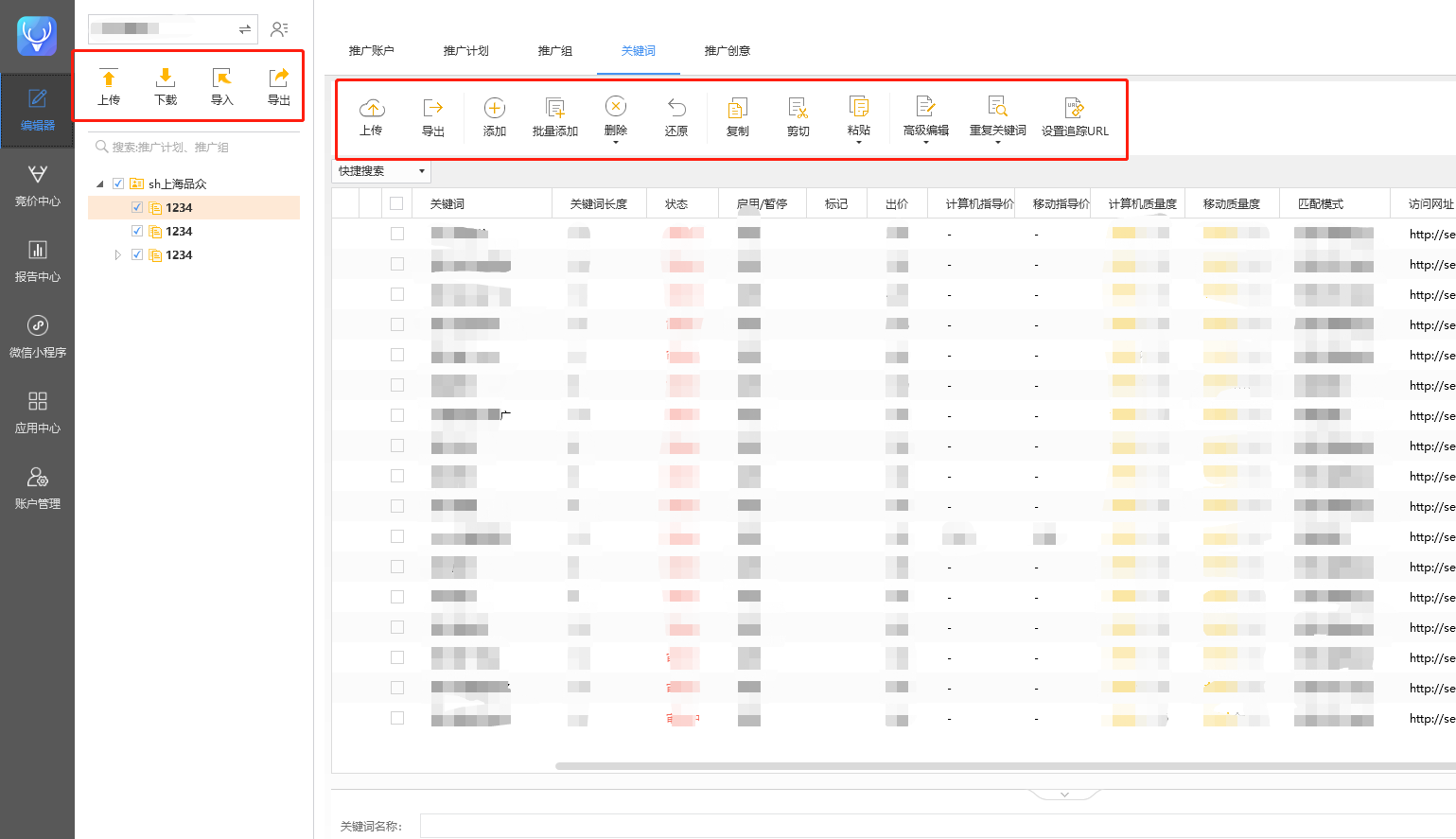Sort by the 标记 column header
This screenshot has width=1456, height=839.
836,203
